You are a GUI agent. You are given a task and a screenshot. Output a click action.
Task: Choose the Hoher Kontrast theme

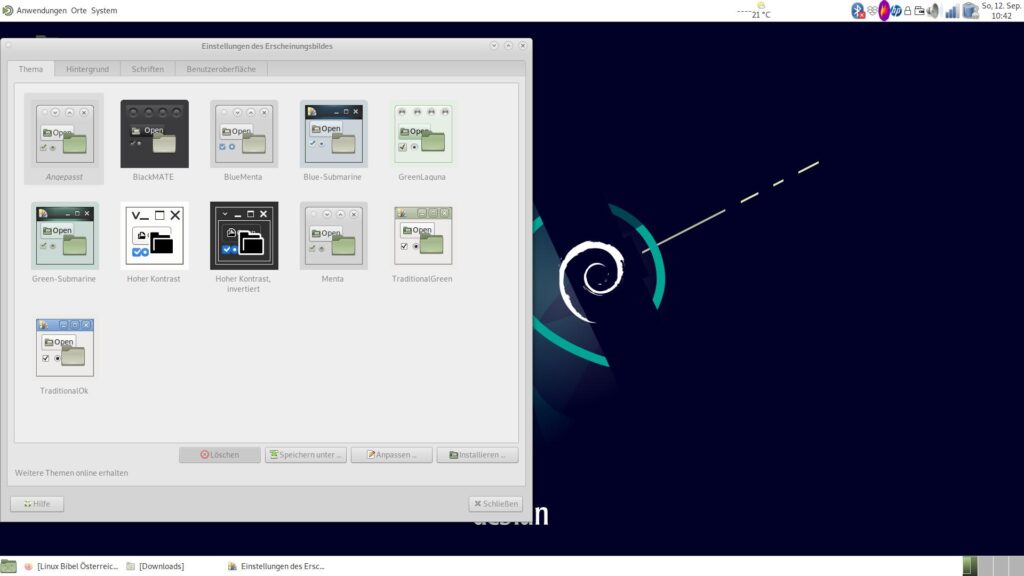(154, 236)
